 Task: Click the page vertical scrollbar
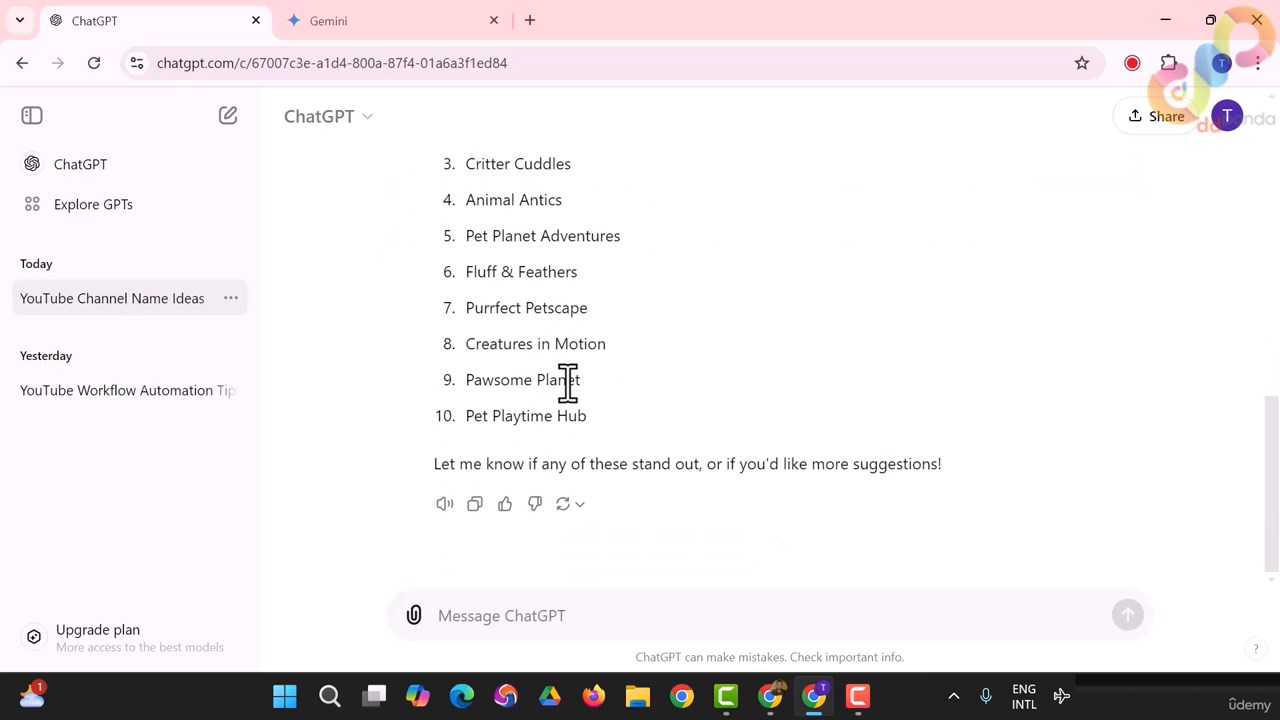pos(1272,483)
